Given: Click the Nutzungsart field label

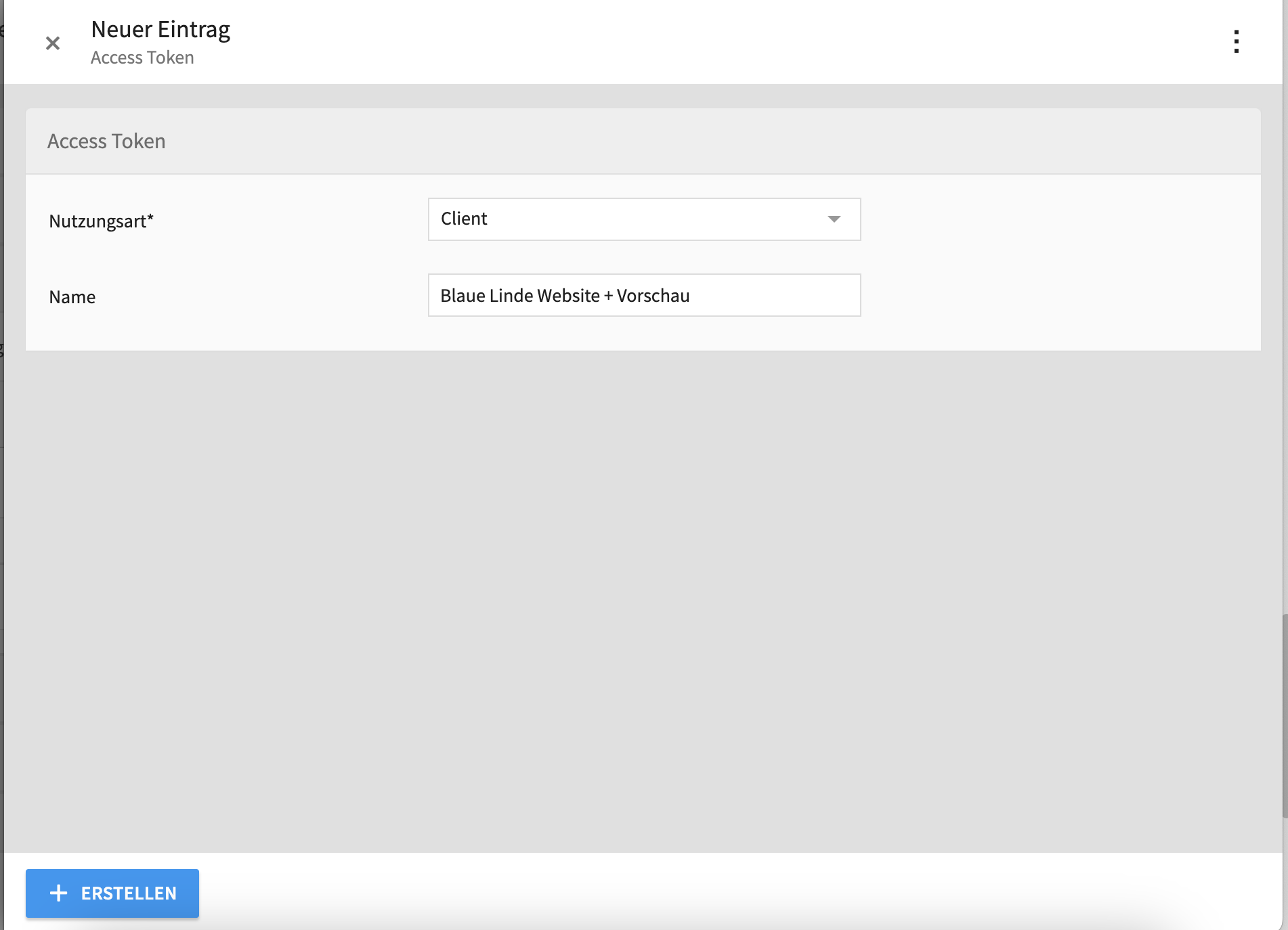Looking at the screenshot, I should click(x=97, y=221).
